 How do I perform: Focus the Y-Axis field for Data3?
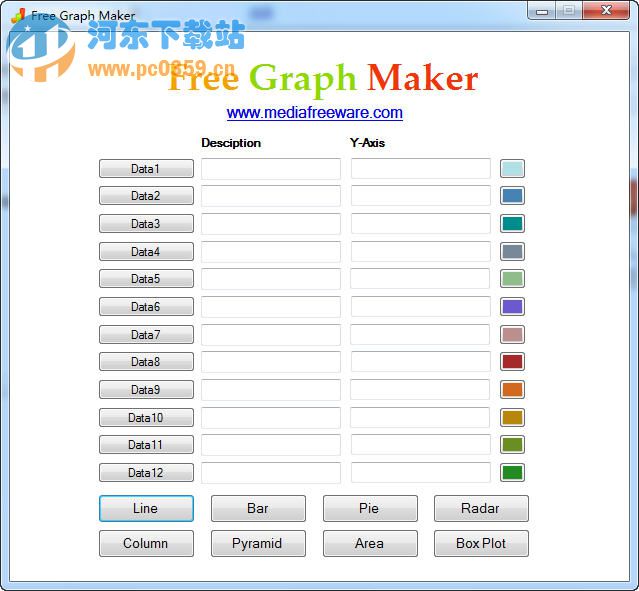coord(421,223)
